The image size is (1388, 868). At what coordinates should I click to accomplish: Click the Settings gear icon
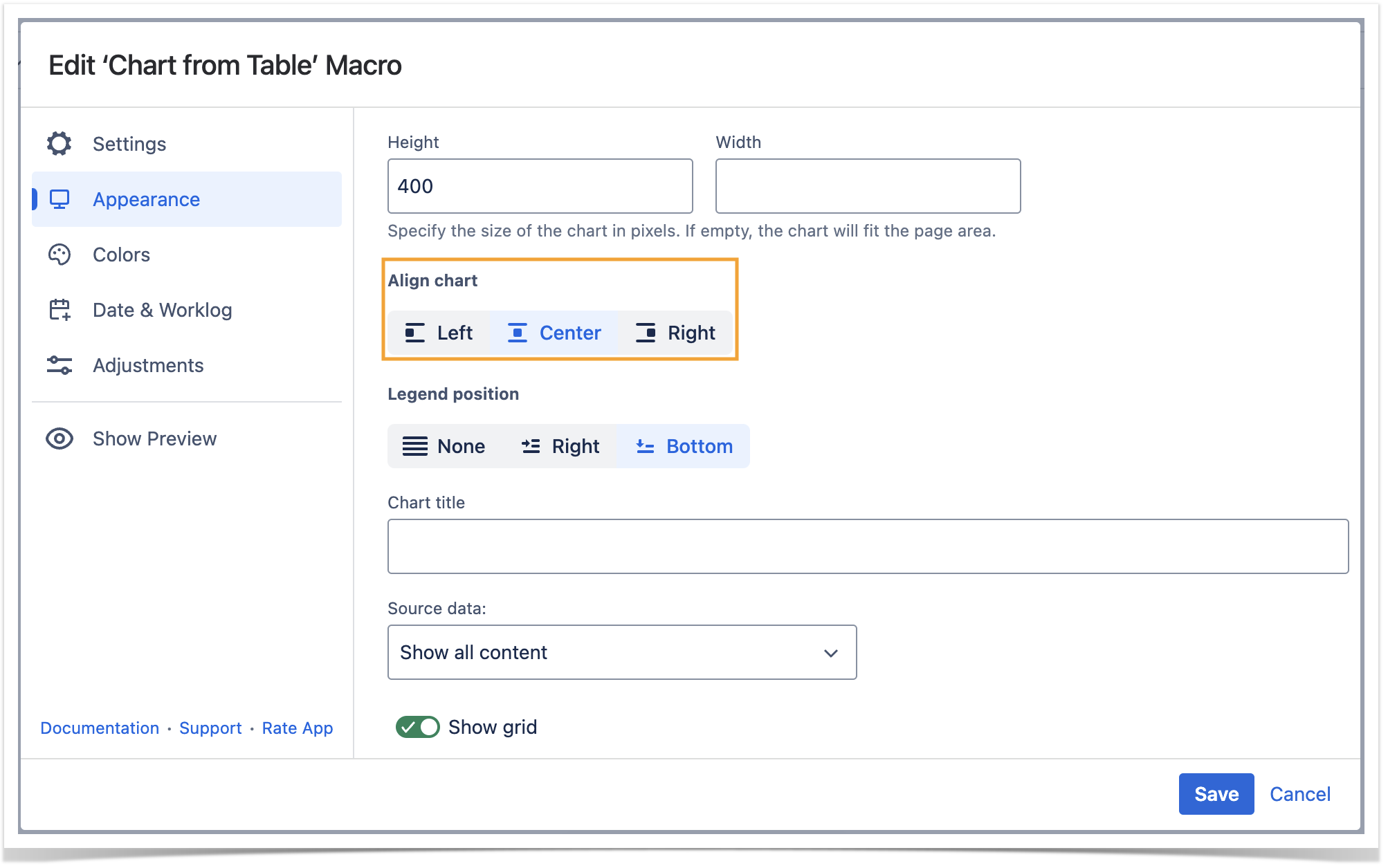[x=60, y=144]
